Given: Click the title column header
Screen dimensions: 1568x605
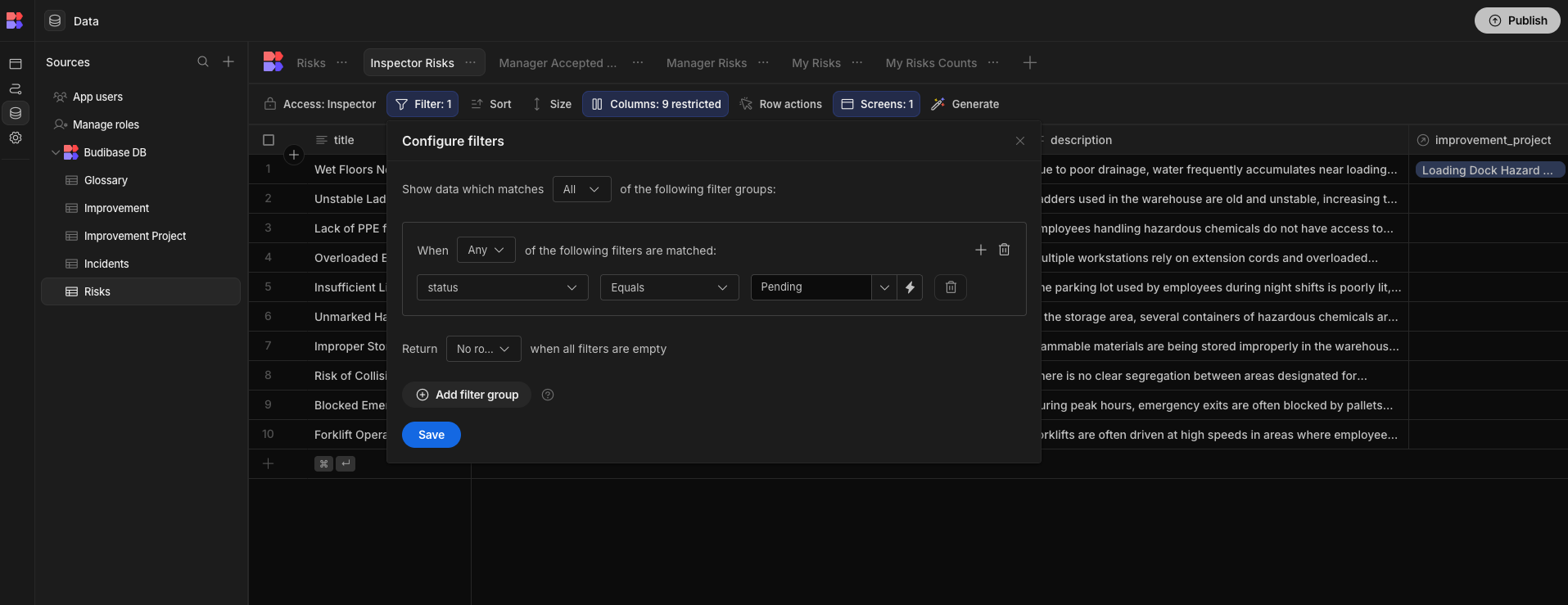Looking at the screenshot, I should click(x=344, y=140).
